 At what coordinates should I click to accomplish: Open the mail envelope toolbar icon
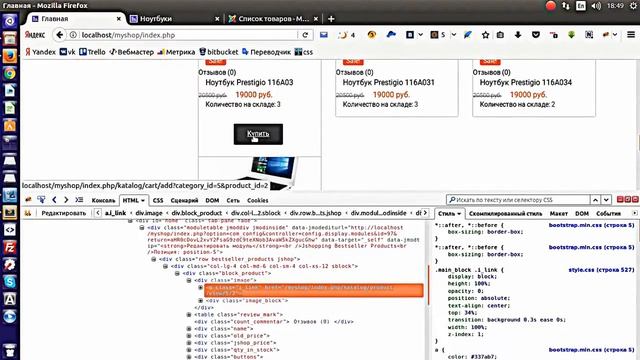pyautogui.click(x=324, y=35)
